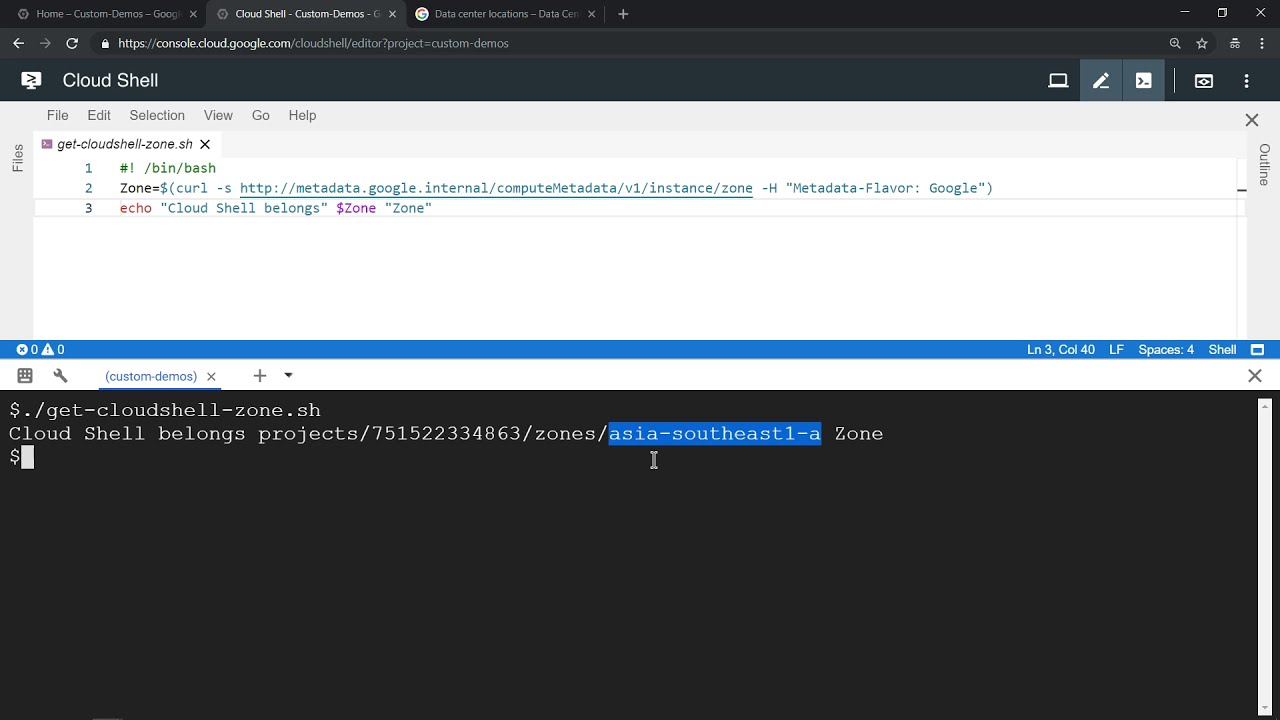The width and height of the screenshot is (1280, 720).
Task: Open Cloud Shell three-dot more menu
Action: click(x=1246, y=81)
